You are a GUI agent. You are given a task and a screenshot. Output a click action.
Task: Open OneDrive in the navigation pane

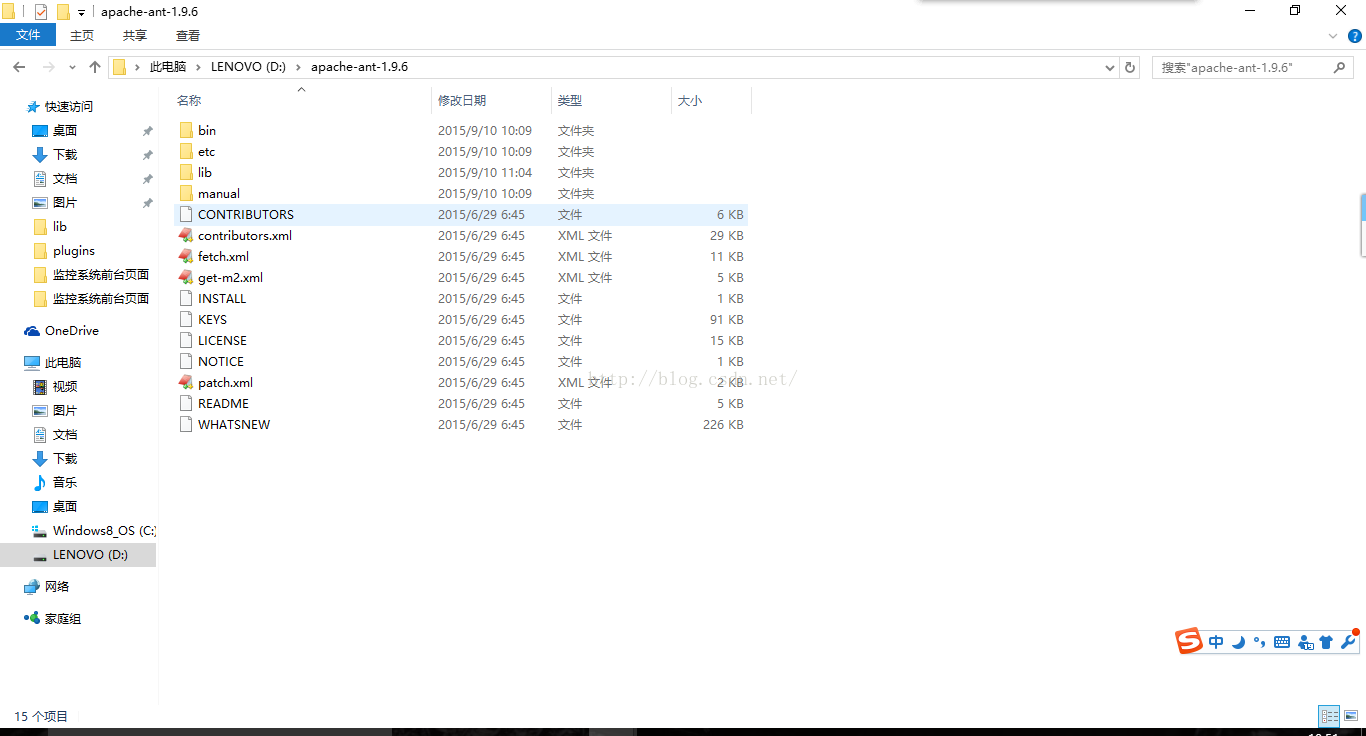(72, 331)
